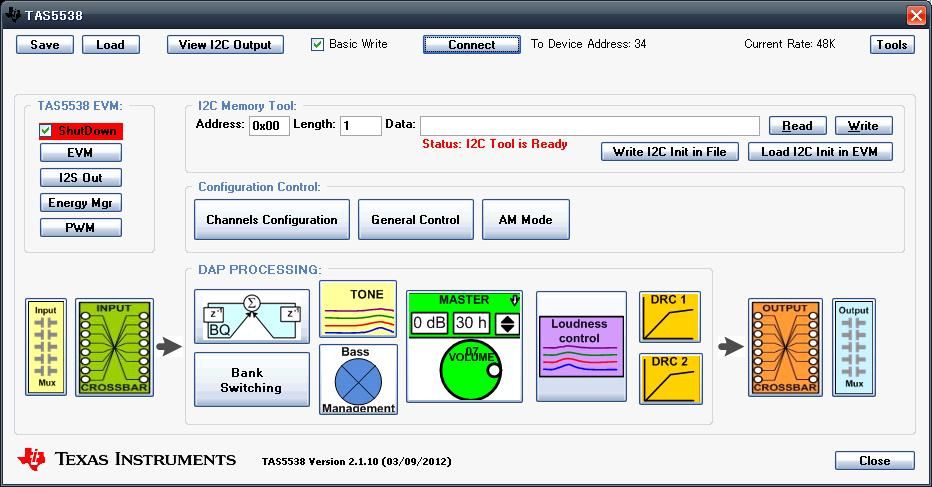Image resolution: width=932 pixels, height=487 pixels.
Task: Open the BQ biquad filter block
Action: coord(251,316)
